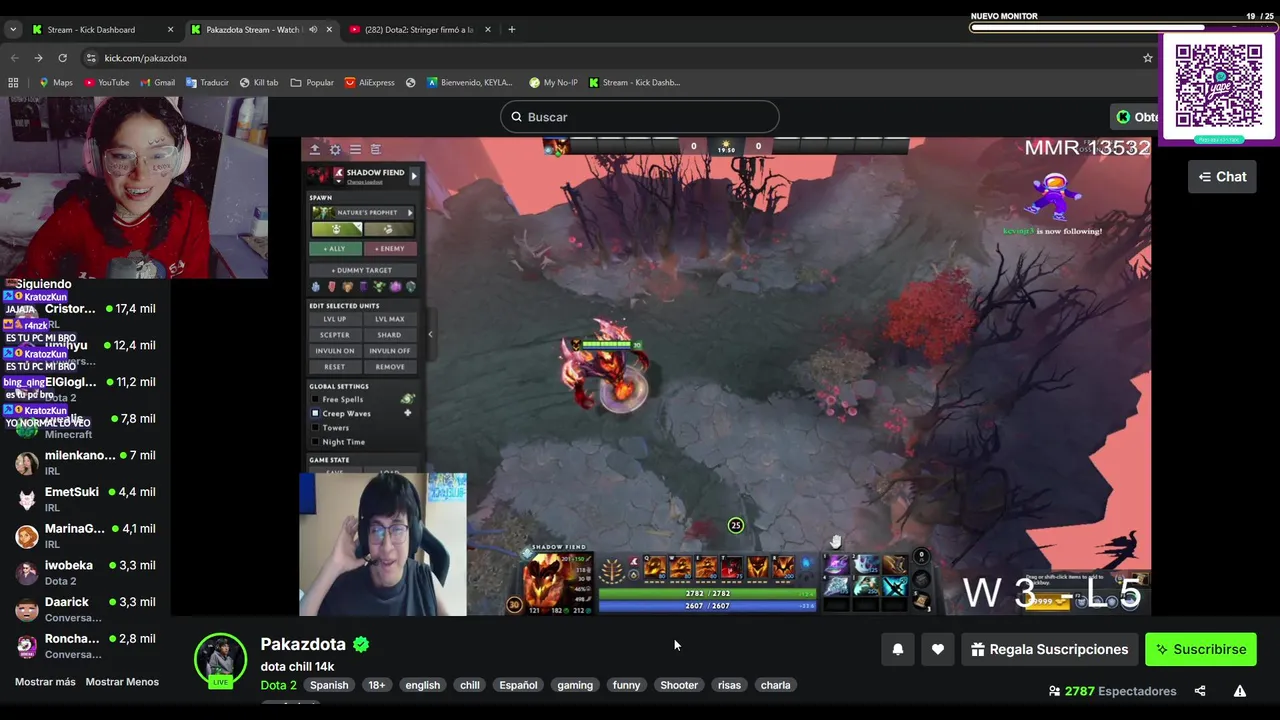Click the + DUMMY TARGET button

pos(362,270)
